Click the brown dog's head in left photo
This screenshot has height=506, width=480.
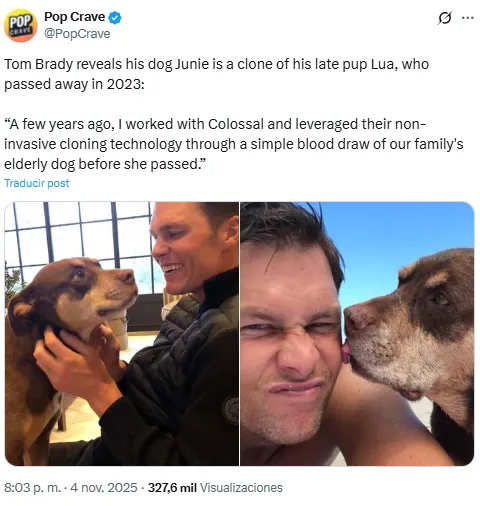click(x=75, y=295)
